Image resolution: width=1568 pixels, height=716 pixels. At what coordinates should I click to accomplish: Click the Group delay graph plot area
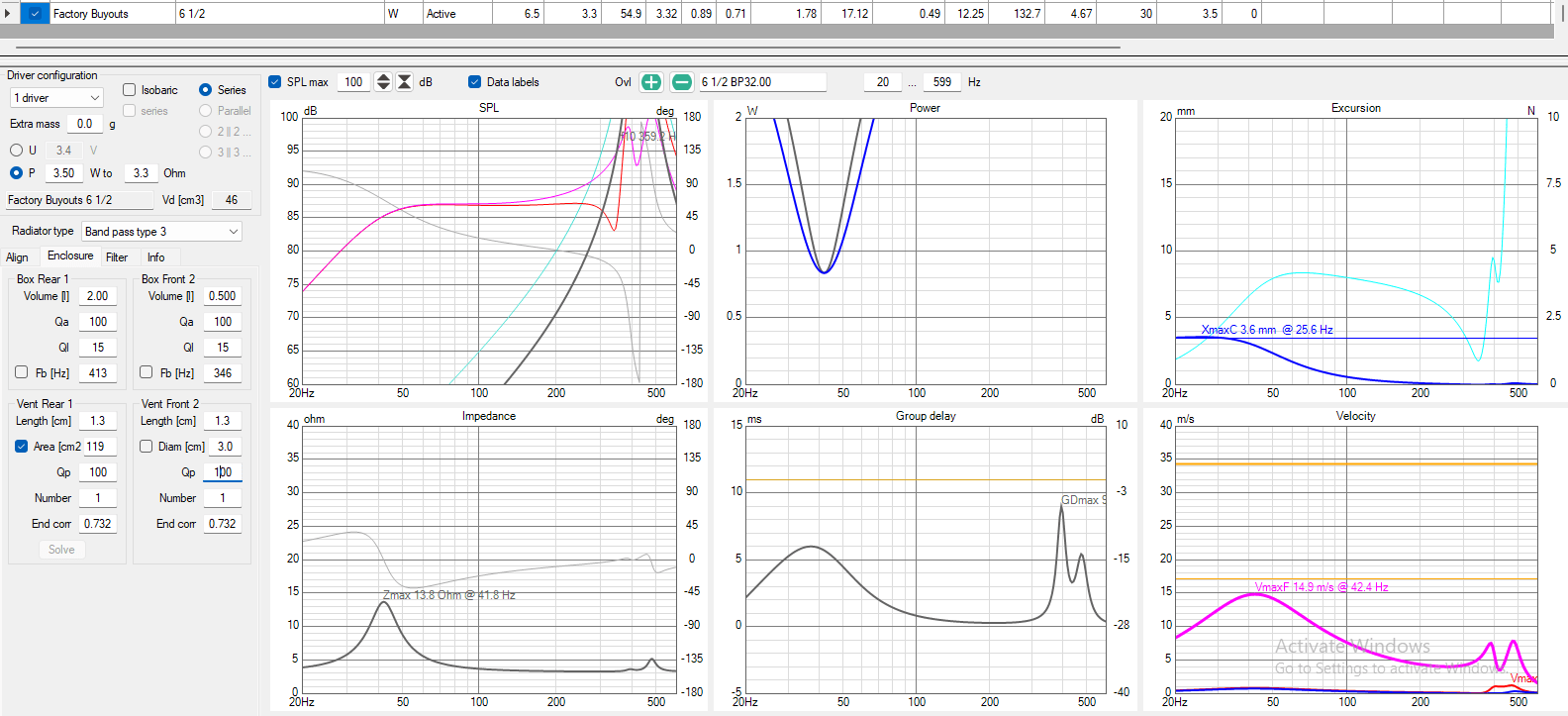[x=926, y=560]
